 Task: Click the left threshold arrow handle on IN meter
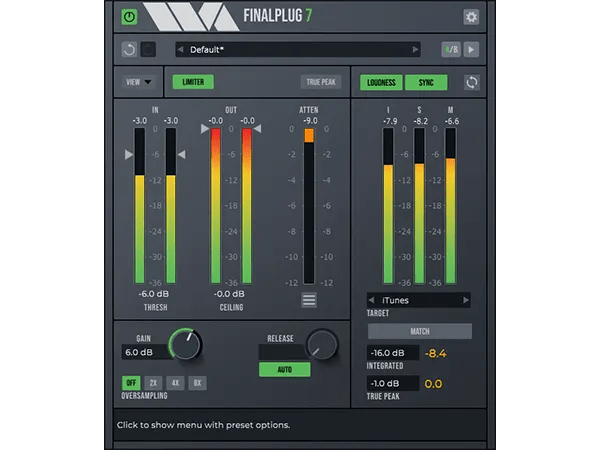129,155
